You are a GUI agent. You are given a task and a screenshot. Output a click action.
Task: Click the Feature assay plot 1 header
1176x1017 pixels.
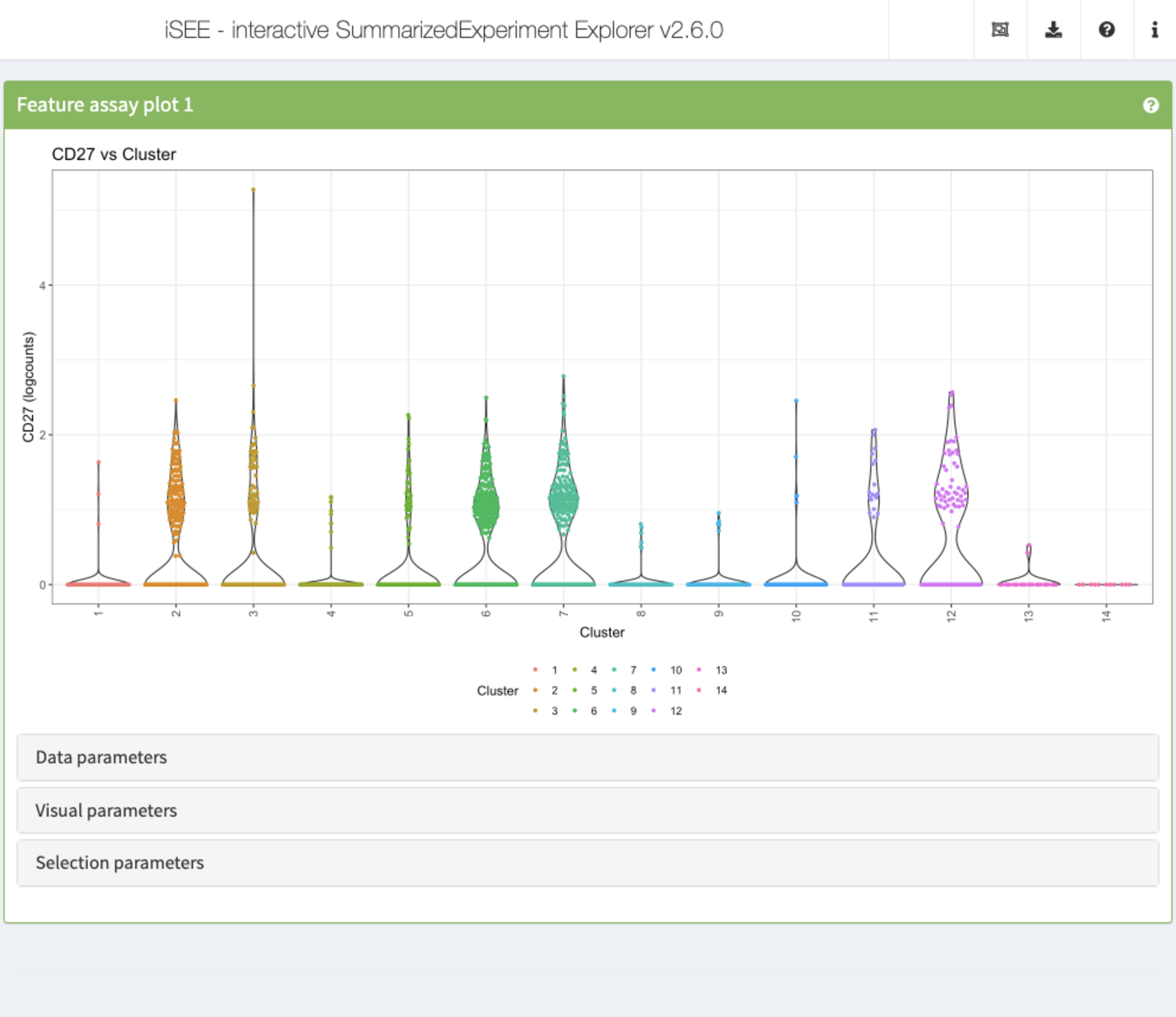(588, 105)
